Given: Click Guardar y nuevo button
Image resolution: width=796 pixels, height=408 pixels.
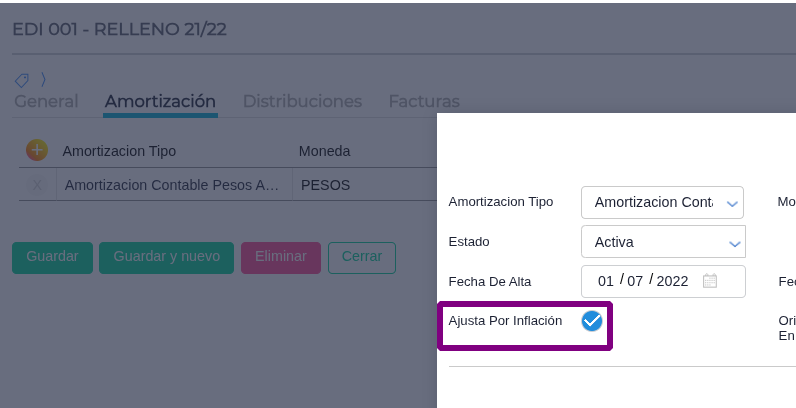Looking at the screenshot, I should pos(167,258).
